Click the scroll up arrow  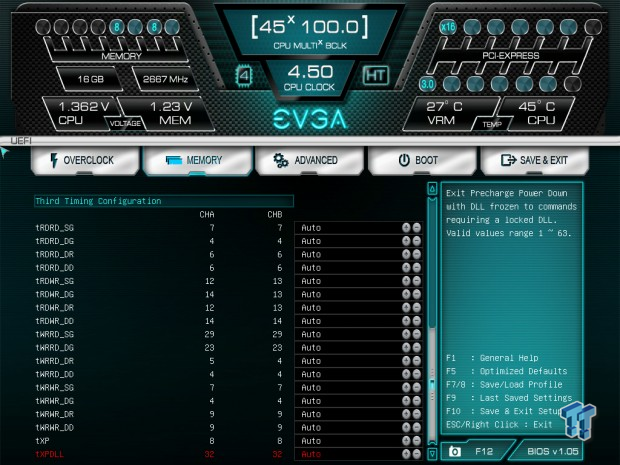click(432, 189)
